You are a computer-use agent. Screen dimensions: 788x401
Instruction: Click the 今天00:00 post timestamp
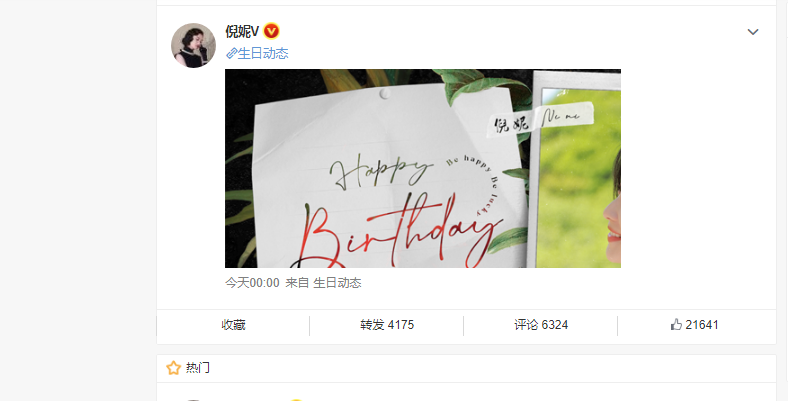tap(252, 283)
